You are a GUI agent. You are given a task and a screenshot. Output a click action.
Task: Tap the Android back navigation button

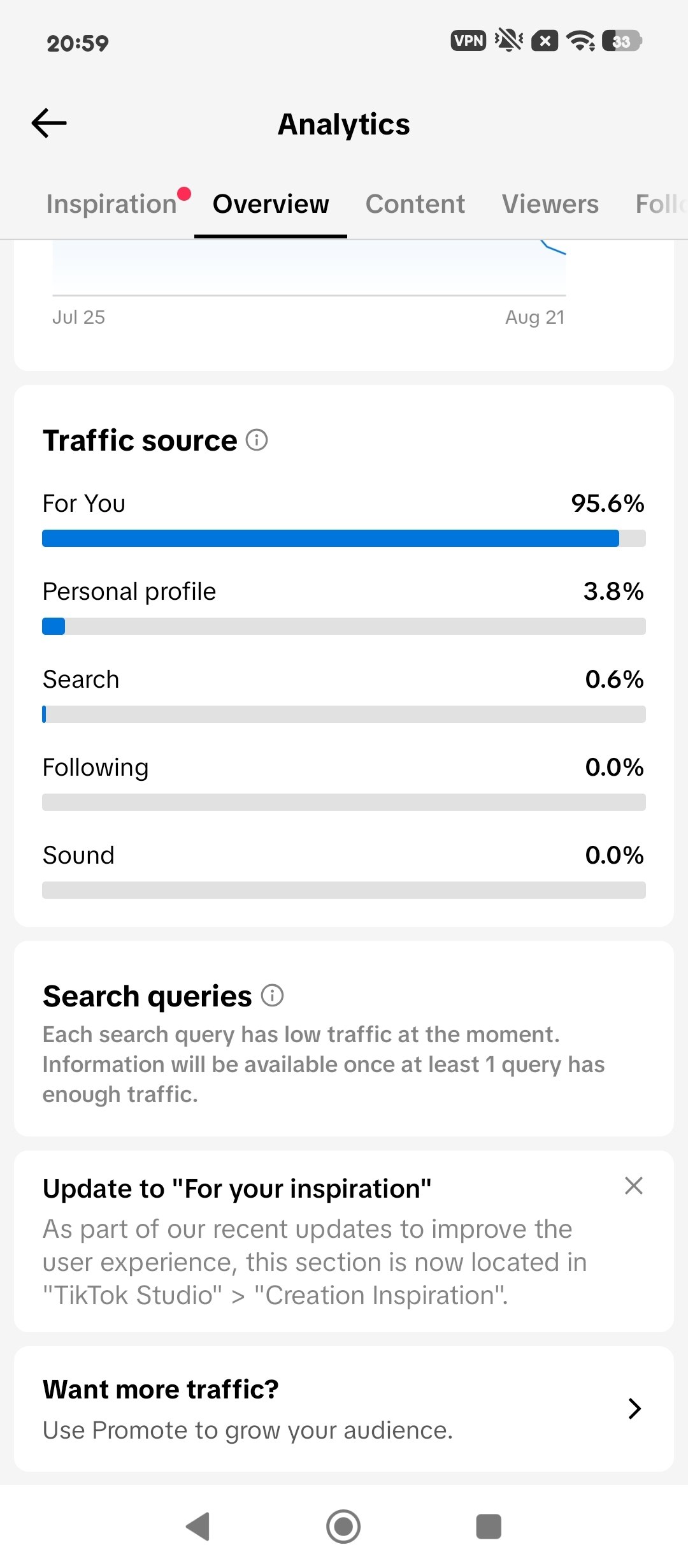[198, 1527]
